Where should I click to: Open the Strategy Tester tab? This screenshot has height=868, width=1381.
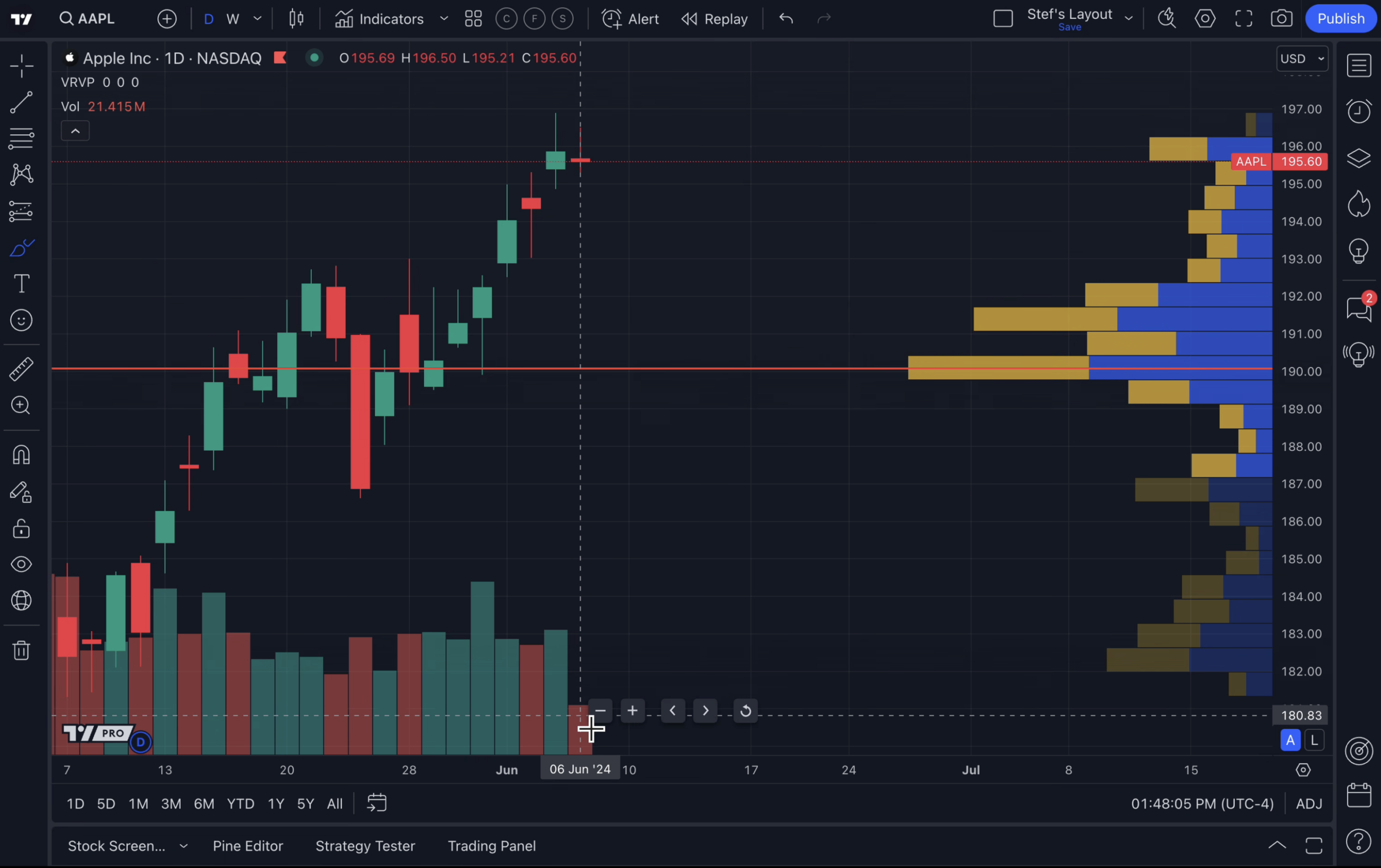(x=365, y=846)
